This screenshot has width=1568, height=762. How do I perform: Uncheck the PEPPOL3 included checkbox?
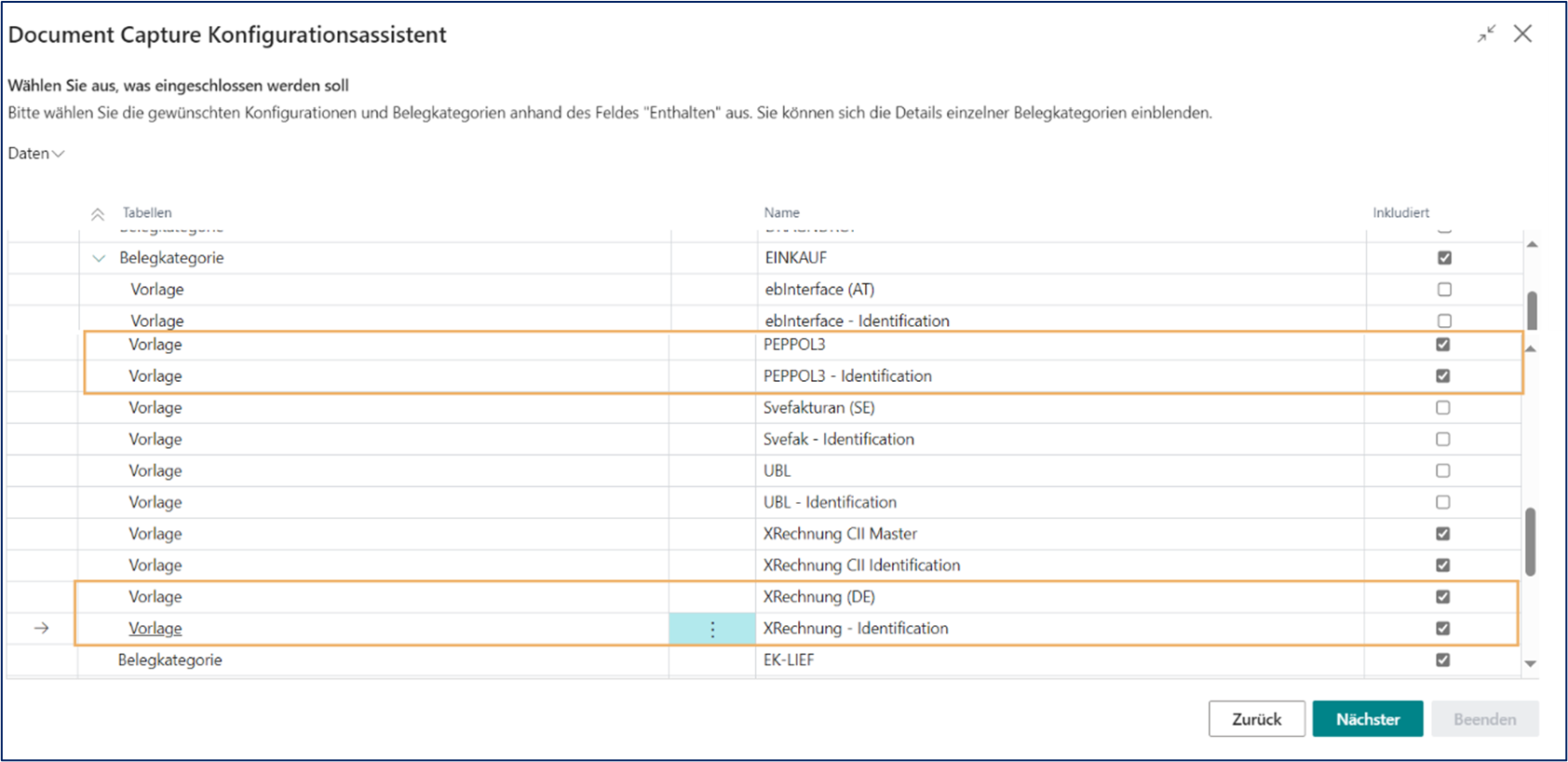point(1442,345)
